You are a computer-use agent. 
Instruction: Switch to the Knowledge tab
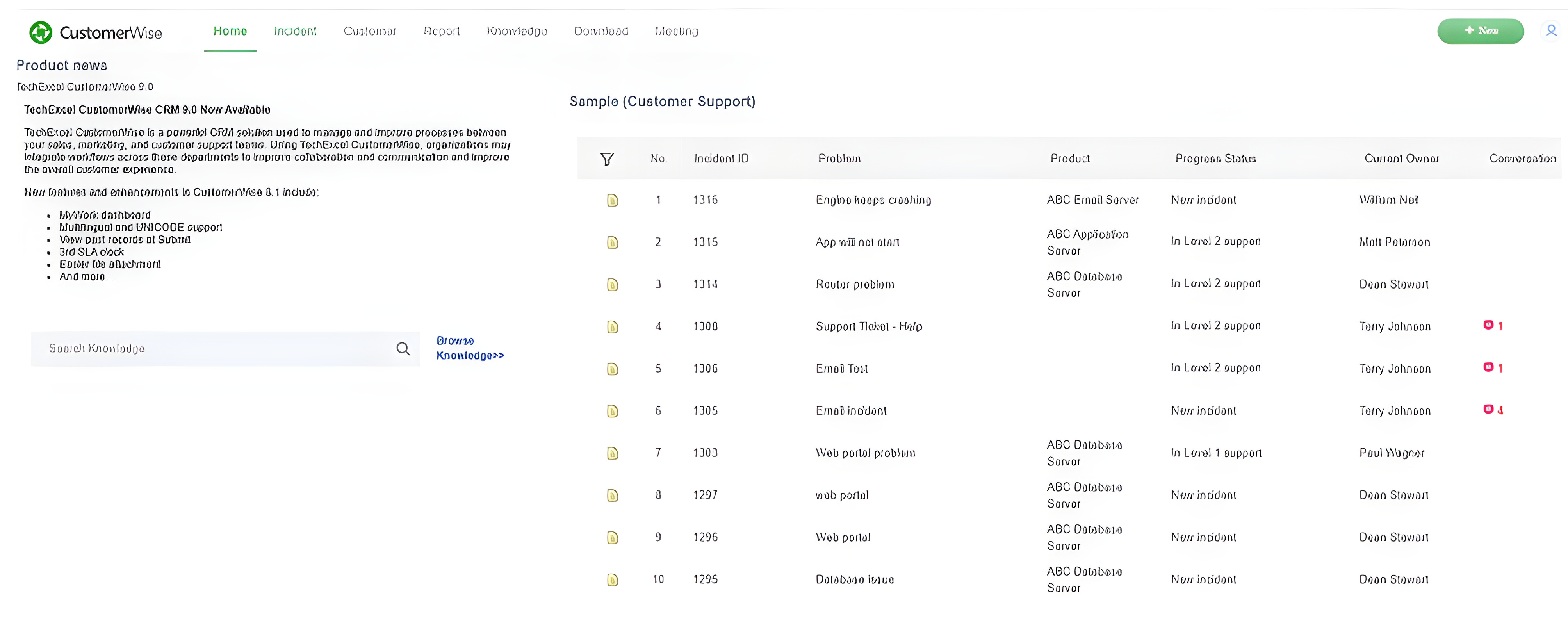pyautogui.click(x=517, y=31)
